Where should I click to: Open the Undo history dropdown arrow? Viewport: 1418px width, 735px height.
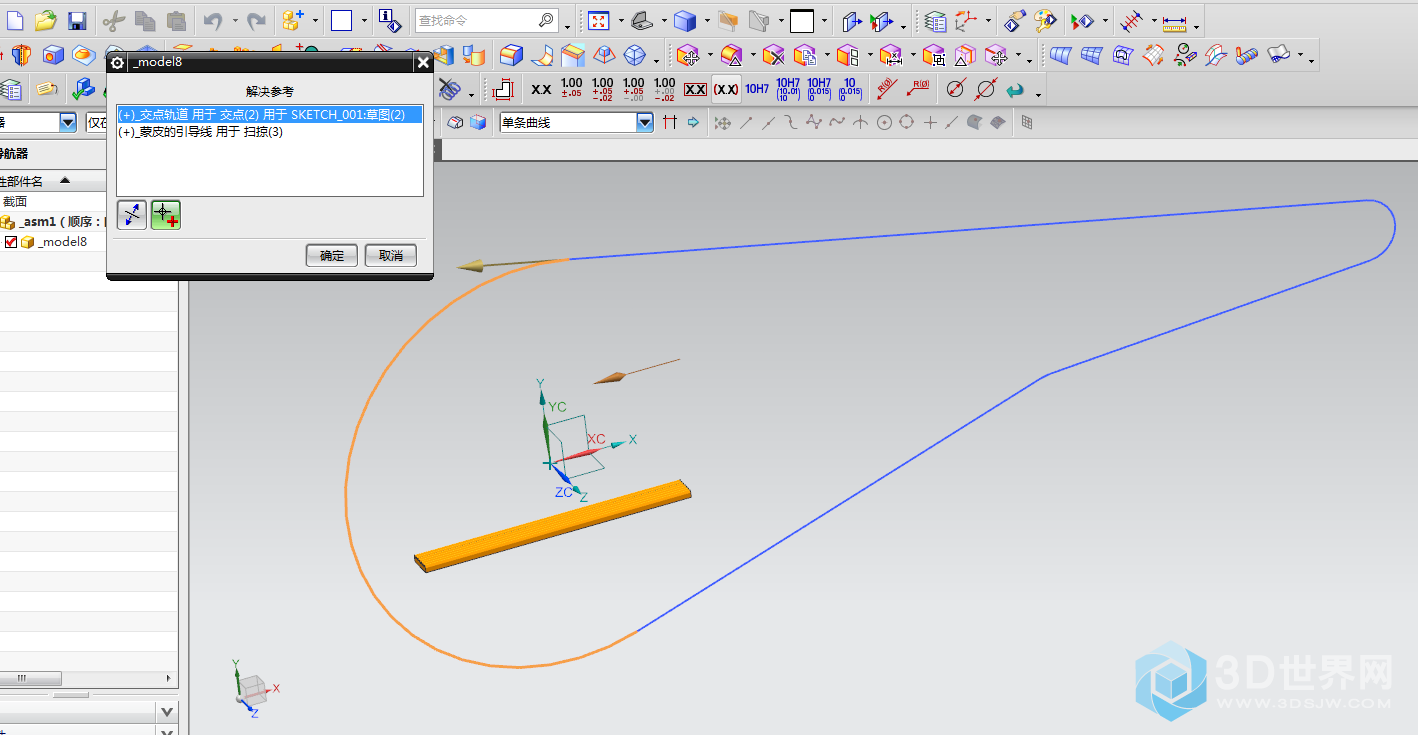(234, 20)
